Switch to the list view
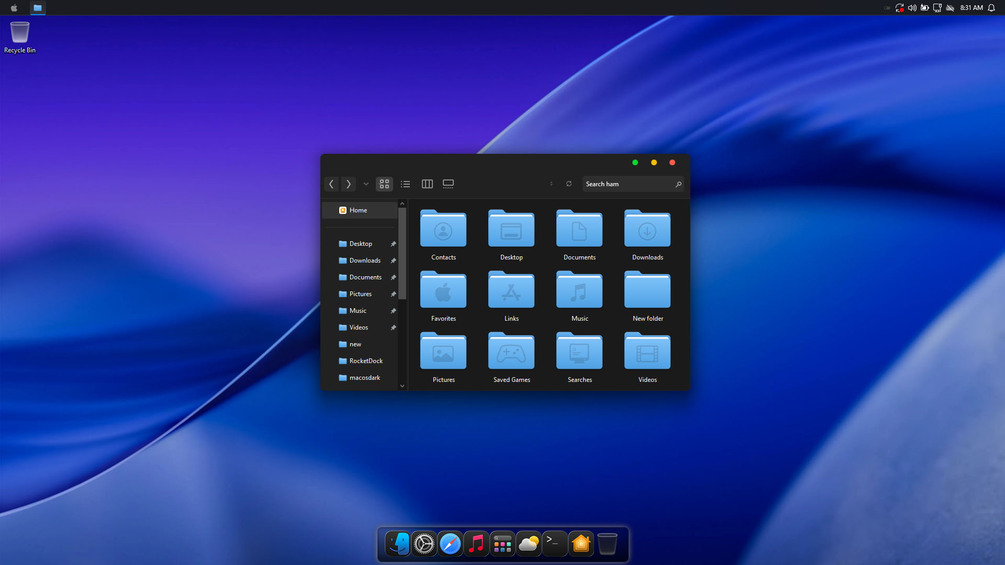This screenshot has height=565, width=1005. [x=405, y=184]
